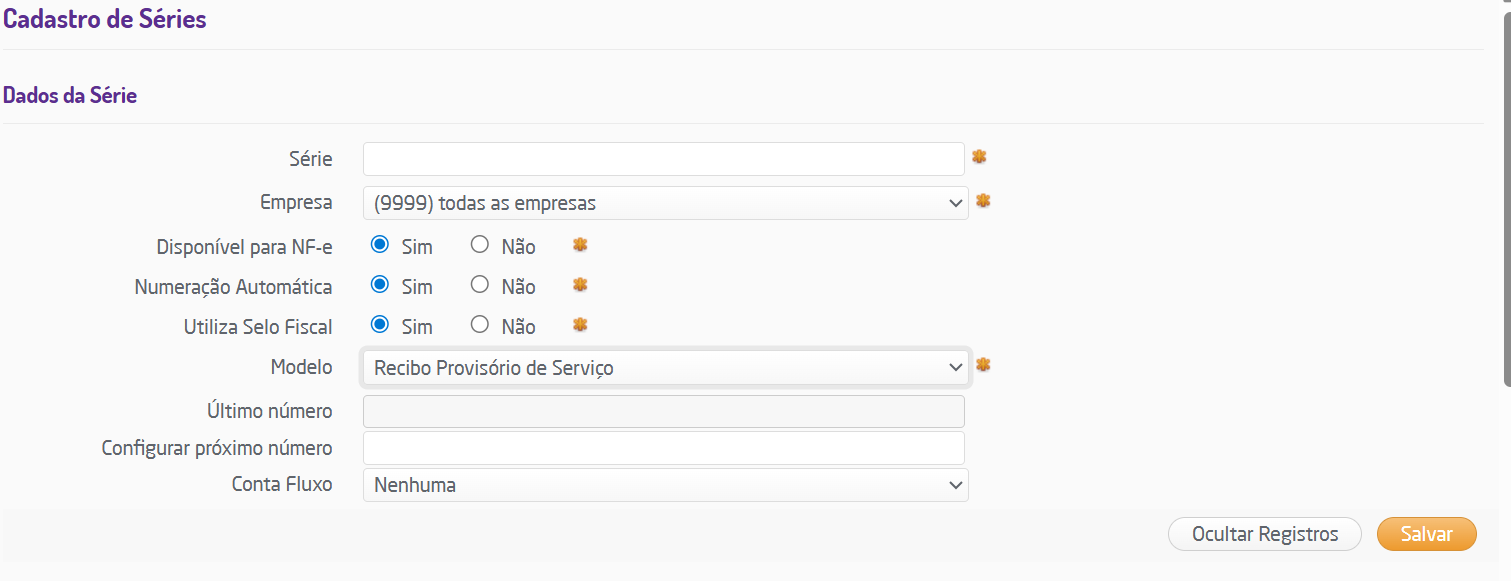The height and width of the screenshot is (581, 1511).
Task: Click the asterisk icon beside Numeração Automática
Action: tap(580, 285)
